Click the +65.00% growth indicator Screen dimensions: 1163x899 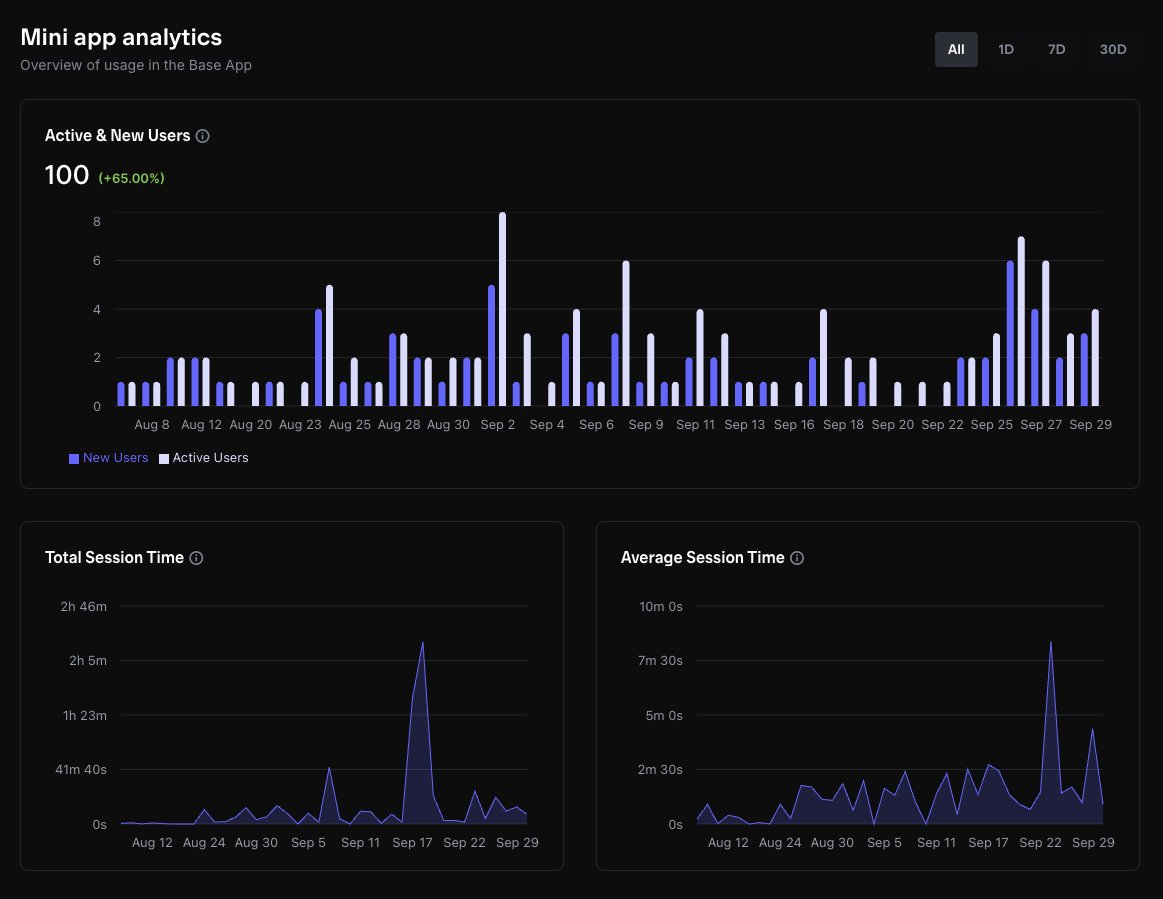131,178
